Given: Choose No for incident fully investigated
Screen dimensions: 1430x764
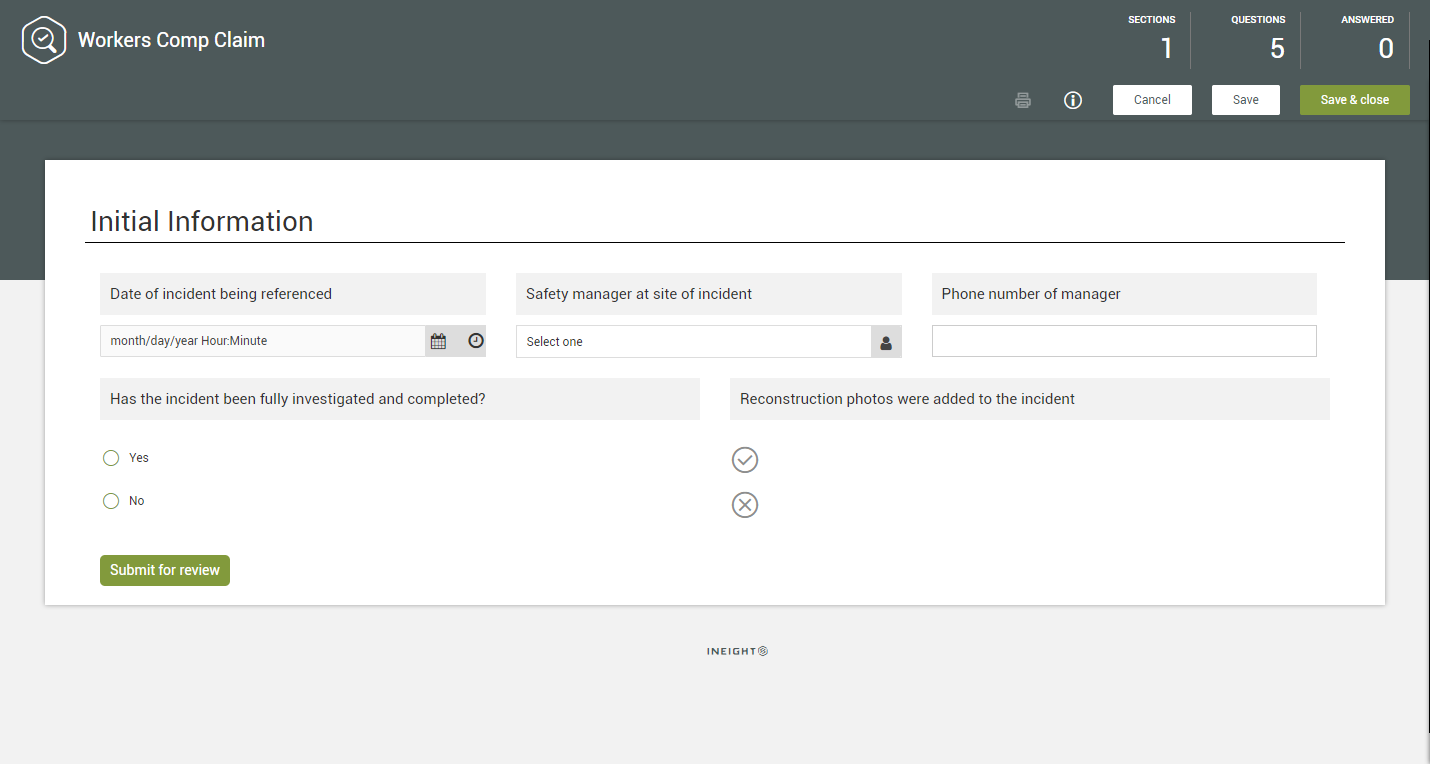Looking at the screenshot, I should coord(111,501).
